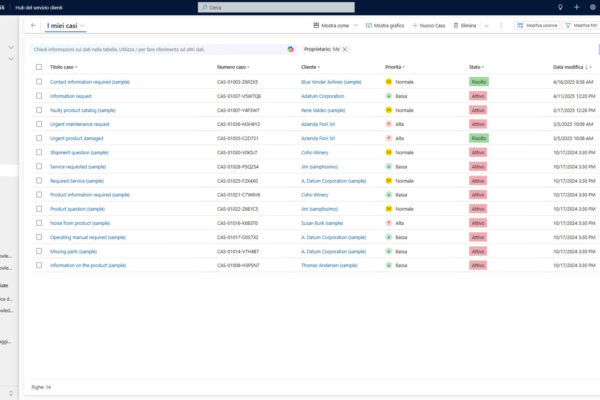Remove the Proprietario: Me filter chip
This screenshot has height=400, width=600.
[x=345, y=48]
